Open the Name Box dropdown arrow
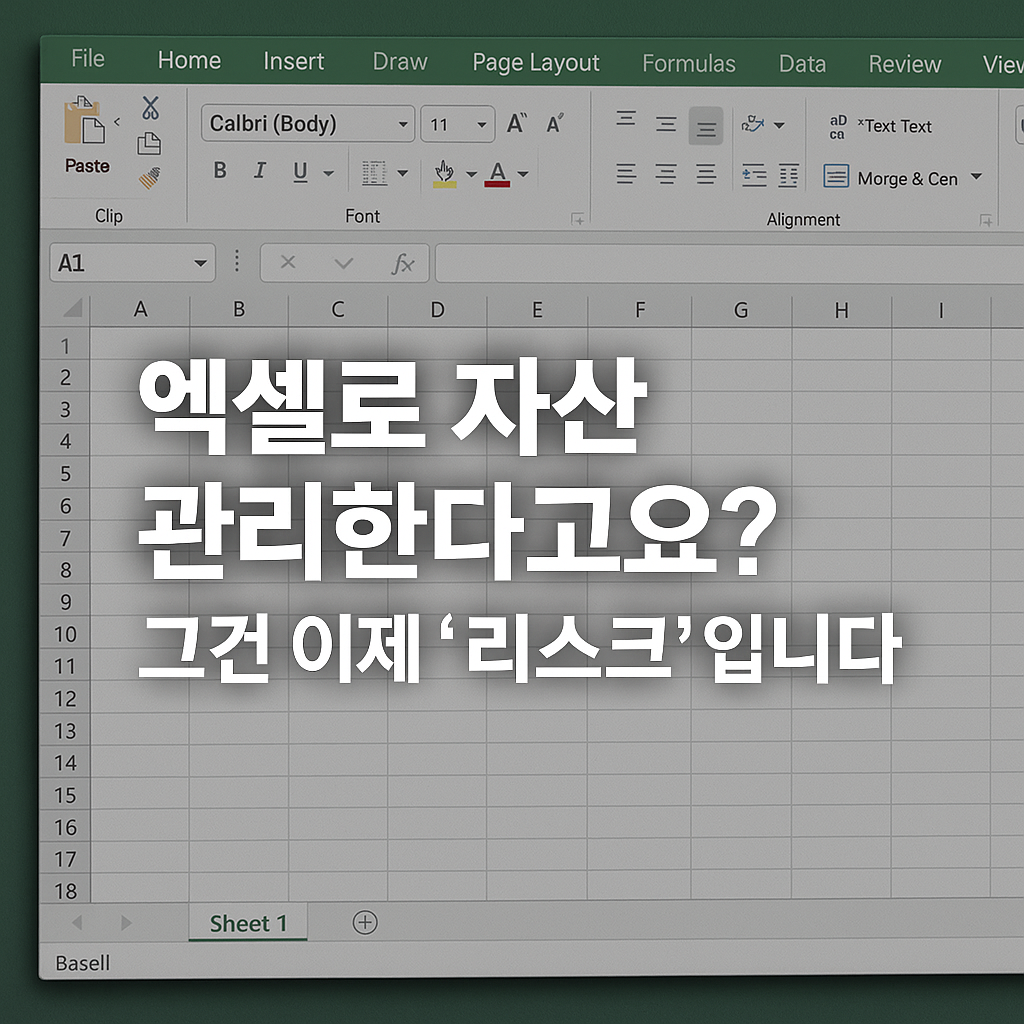Image resolution: width=1024 pixels, height=1024 pixels. pos(200,264)
